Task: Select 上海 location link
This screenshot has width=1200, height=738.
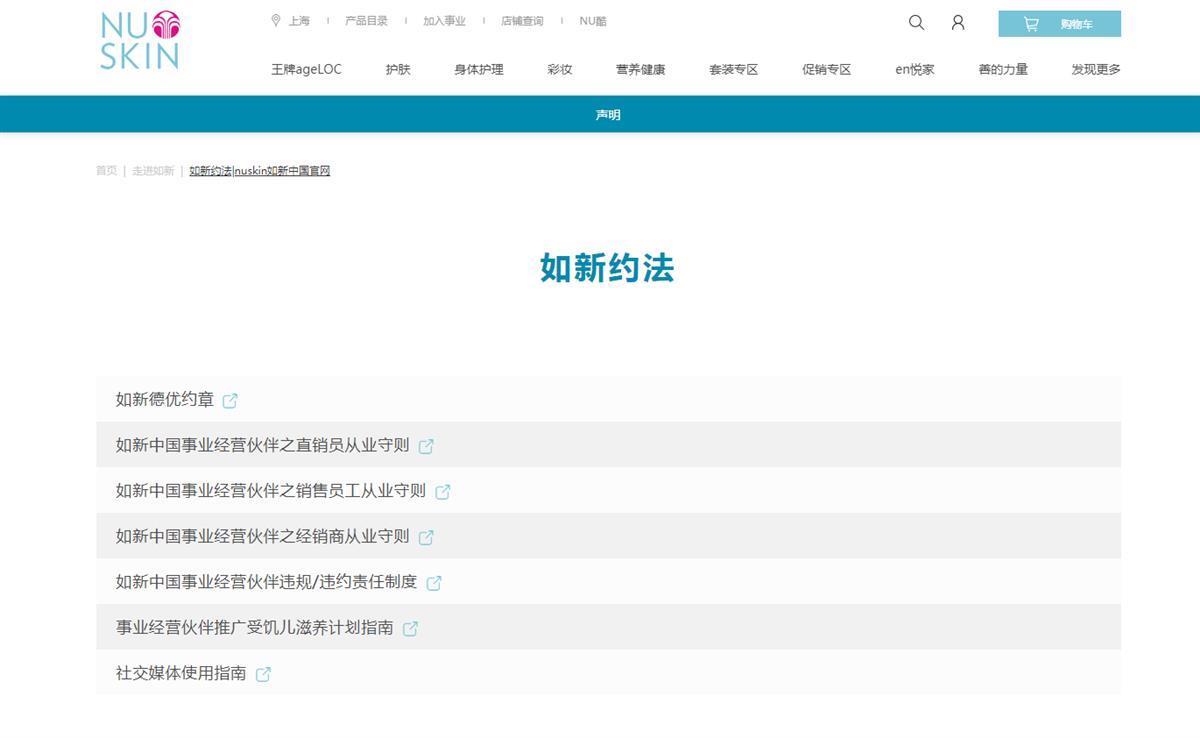Action: coord(299,21)
